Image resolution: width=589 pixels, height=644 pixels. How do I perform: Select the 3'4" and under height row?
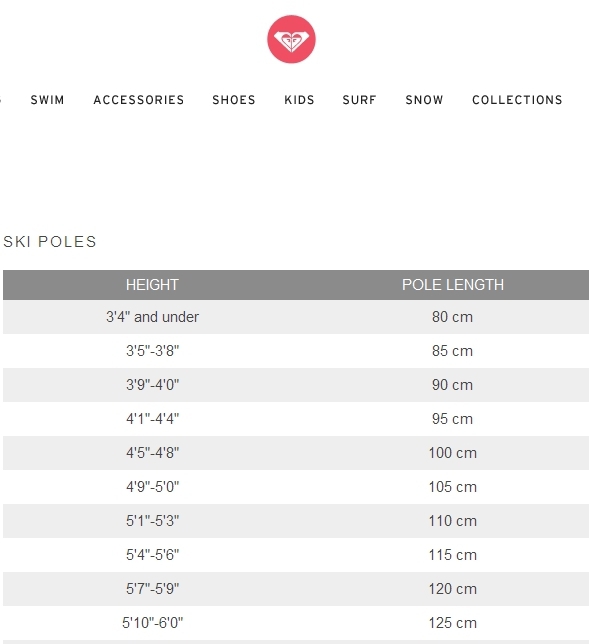[296, 317]
